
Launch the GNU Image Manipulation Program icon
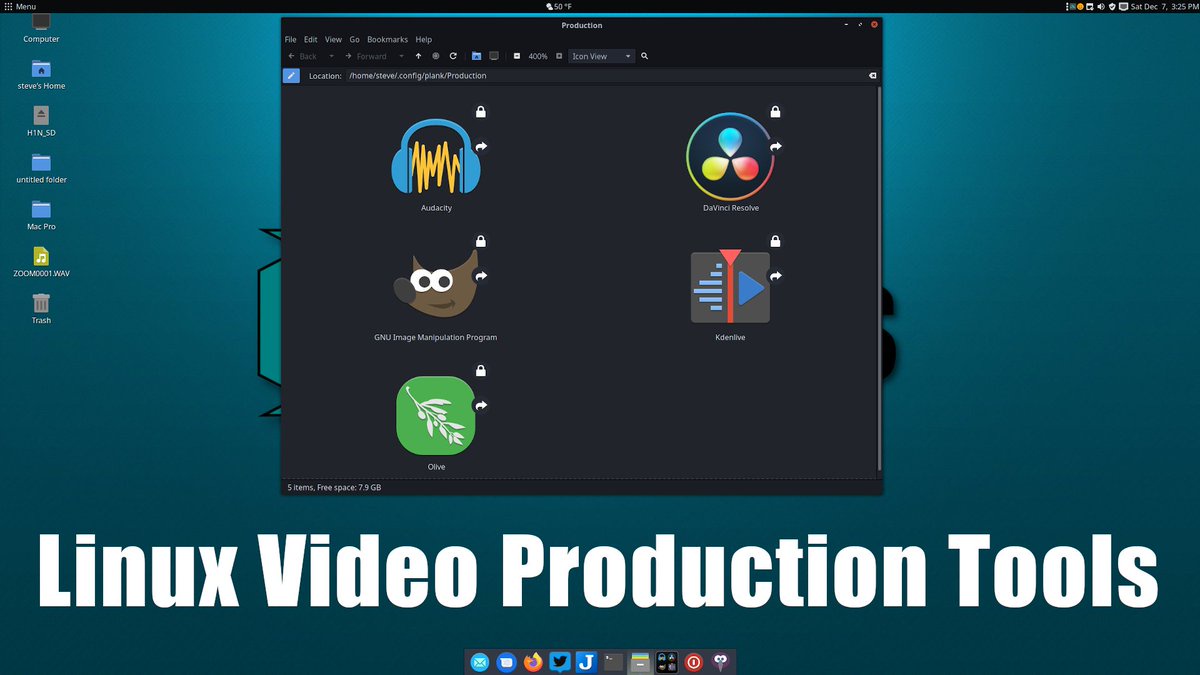[435, 285]
